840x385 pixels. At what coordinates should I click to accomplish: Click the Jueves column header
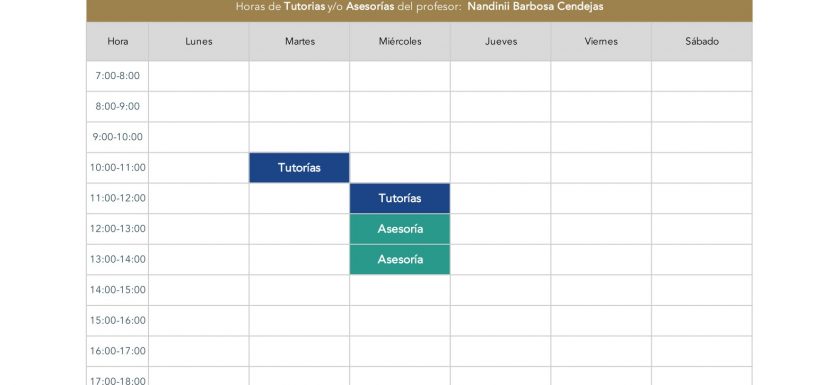tap(500, 41)
